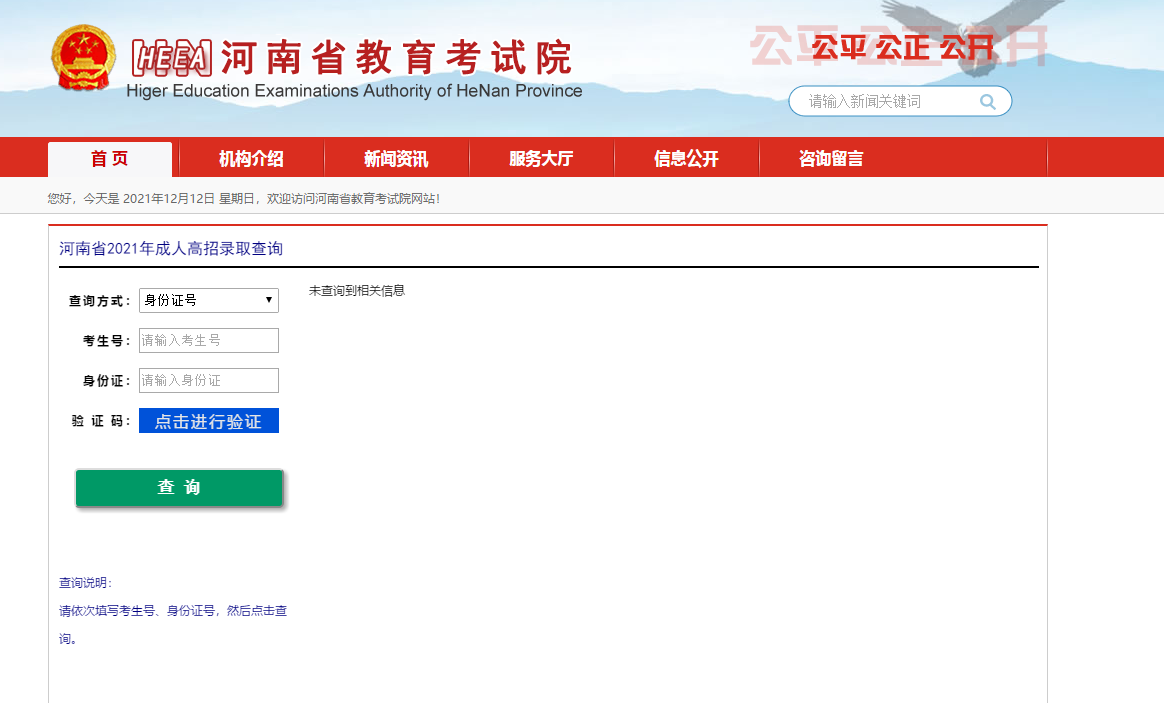Click the 河南省教育考试院 site title

(396, 57)
